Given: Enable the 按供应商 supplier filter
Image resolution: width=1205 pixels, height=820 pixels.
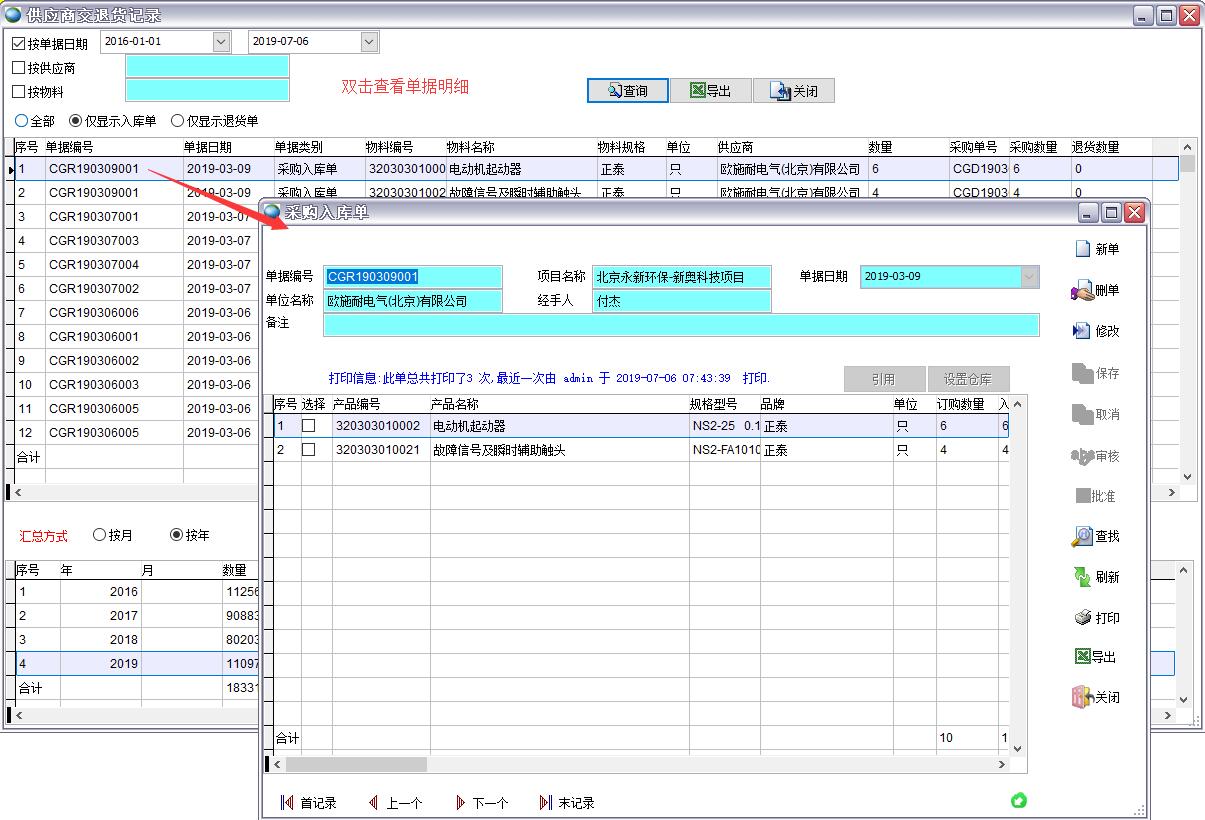Looking at the screenshot, I should pyautogui.click(x=18, y=68).
